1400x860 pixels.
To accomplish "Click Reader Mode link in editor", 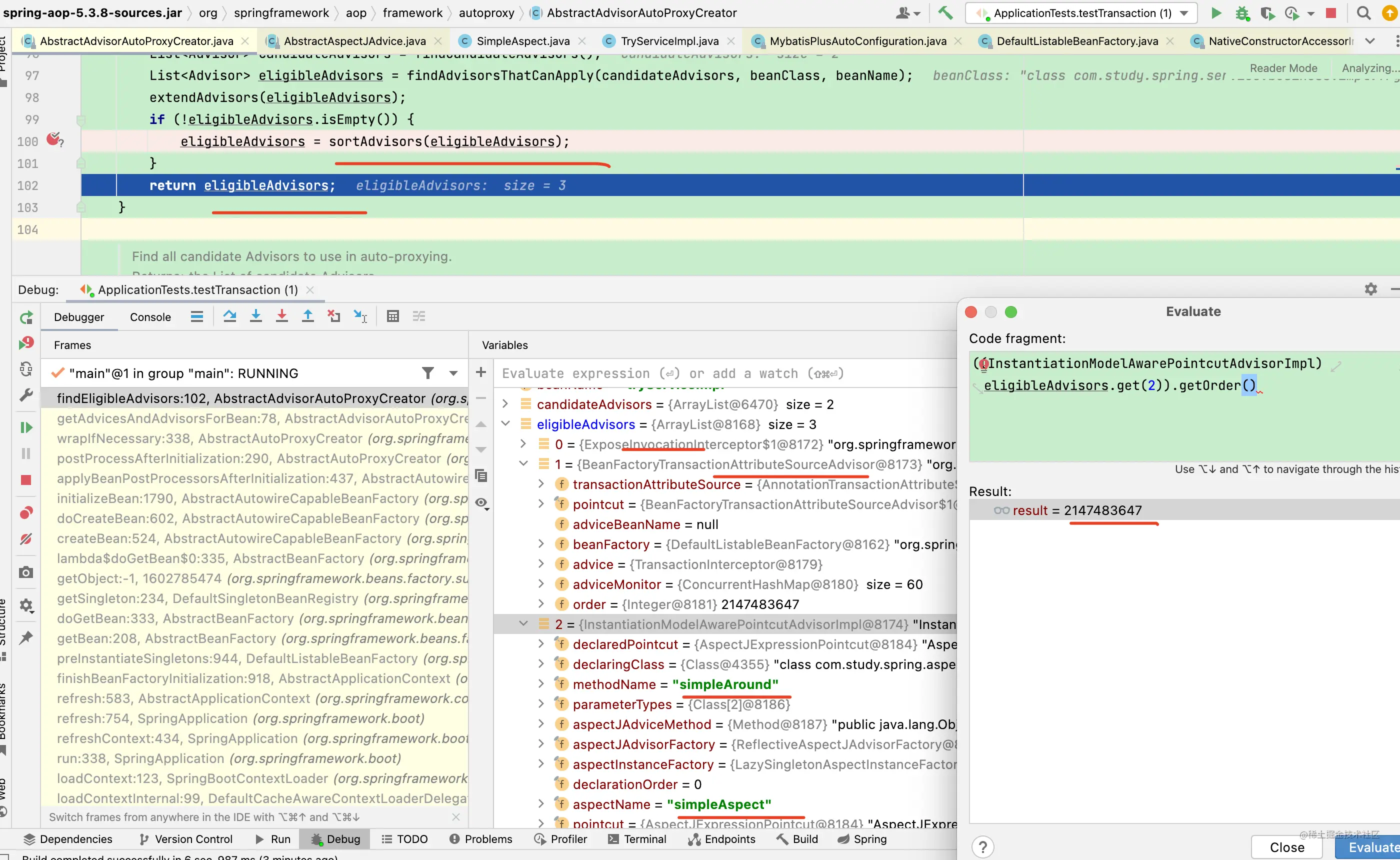I will (1283, 68).
